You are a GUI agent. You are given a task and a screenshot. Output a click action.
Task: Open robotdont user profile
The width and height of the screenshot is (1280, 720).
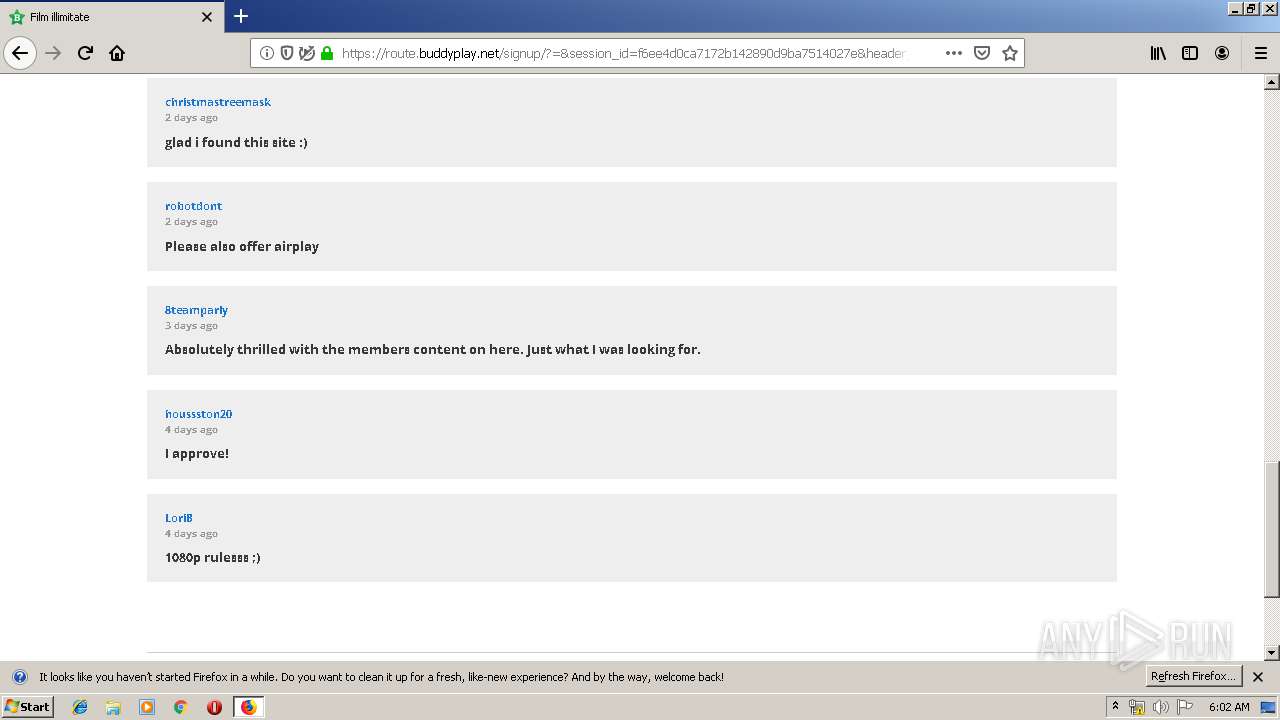coord(193,206)
